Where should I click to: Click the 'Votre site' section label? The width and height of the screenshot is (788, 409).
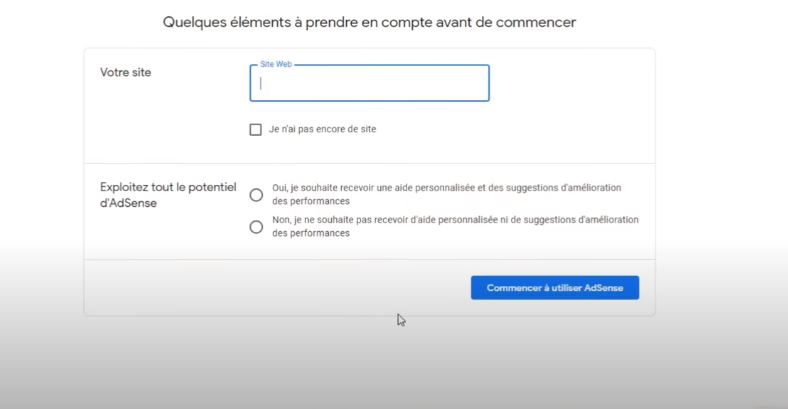click(126, 72)
